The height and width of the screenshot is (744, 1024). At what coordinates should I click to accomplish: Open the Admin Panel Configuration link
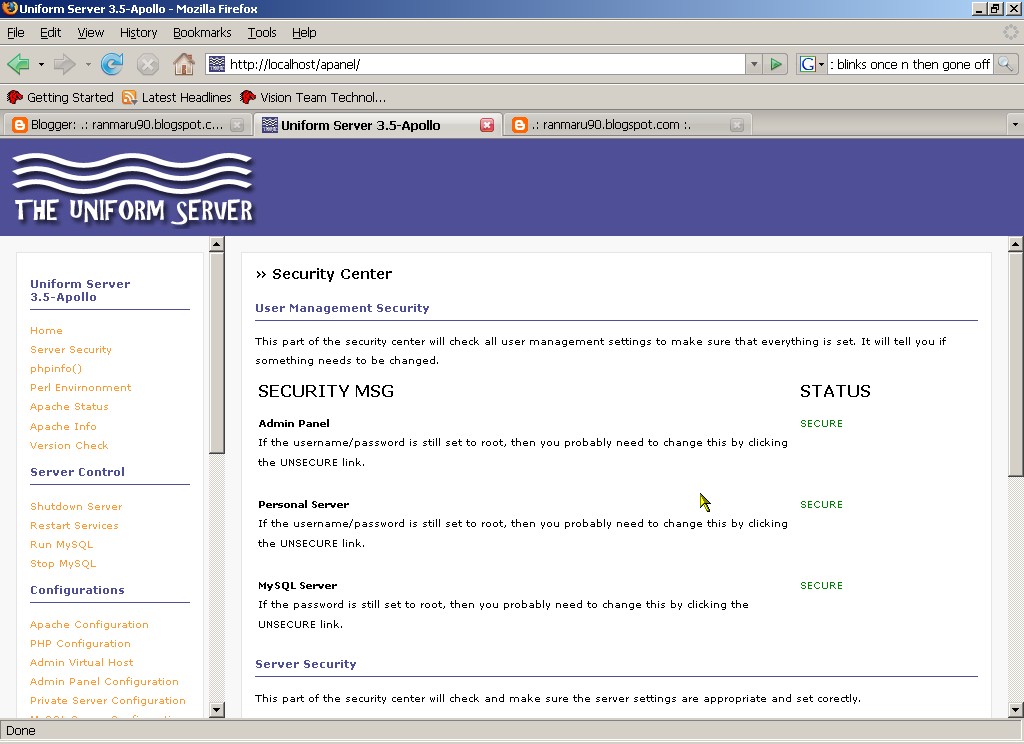(x=104, y=681)
